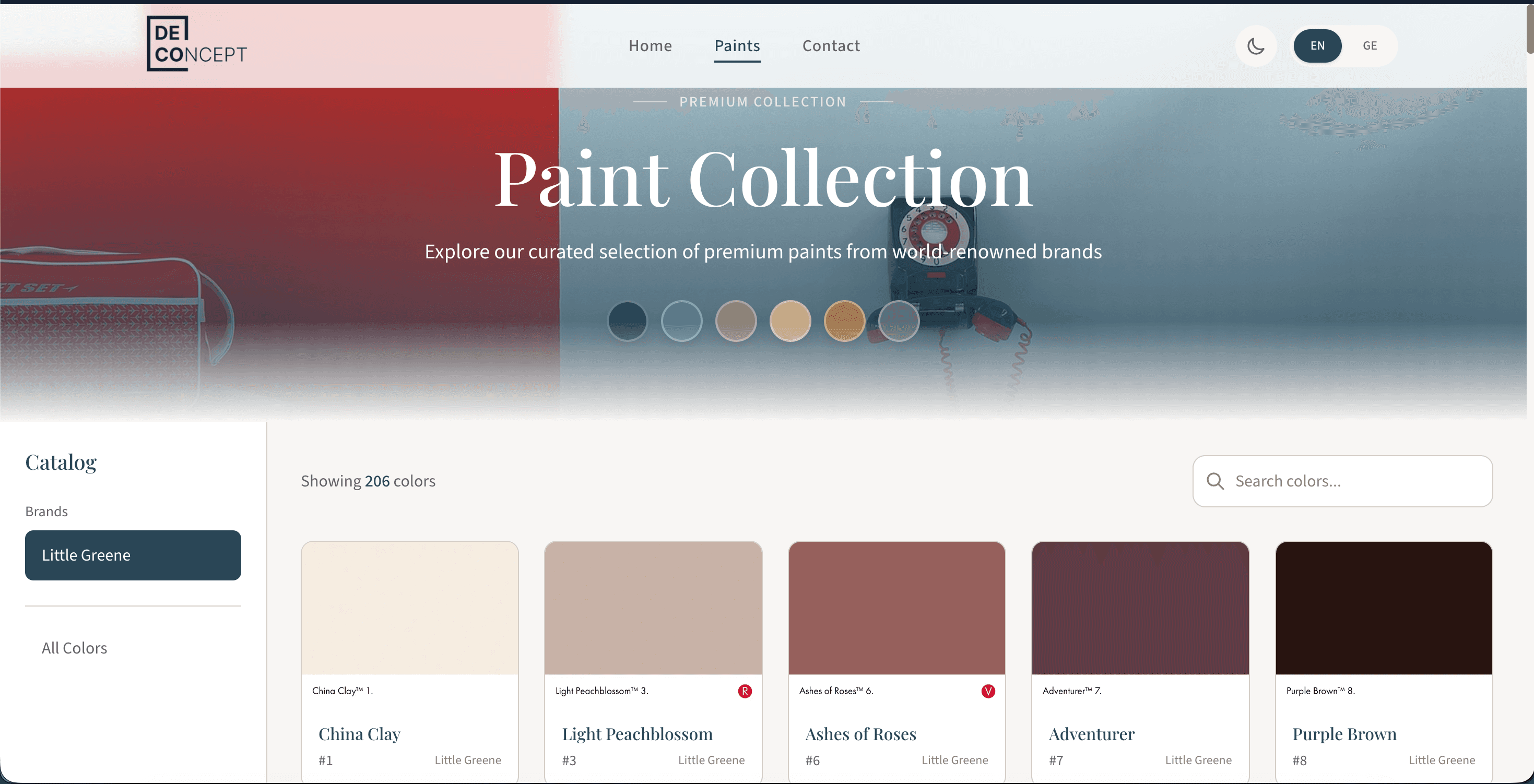
Task: Open the Purple Brown swatch
Action: [x=1383, y=608]
